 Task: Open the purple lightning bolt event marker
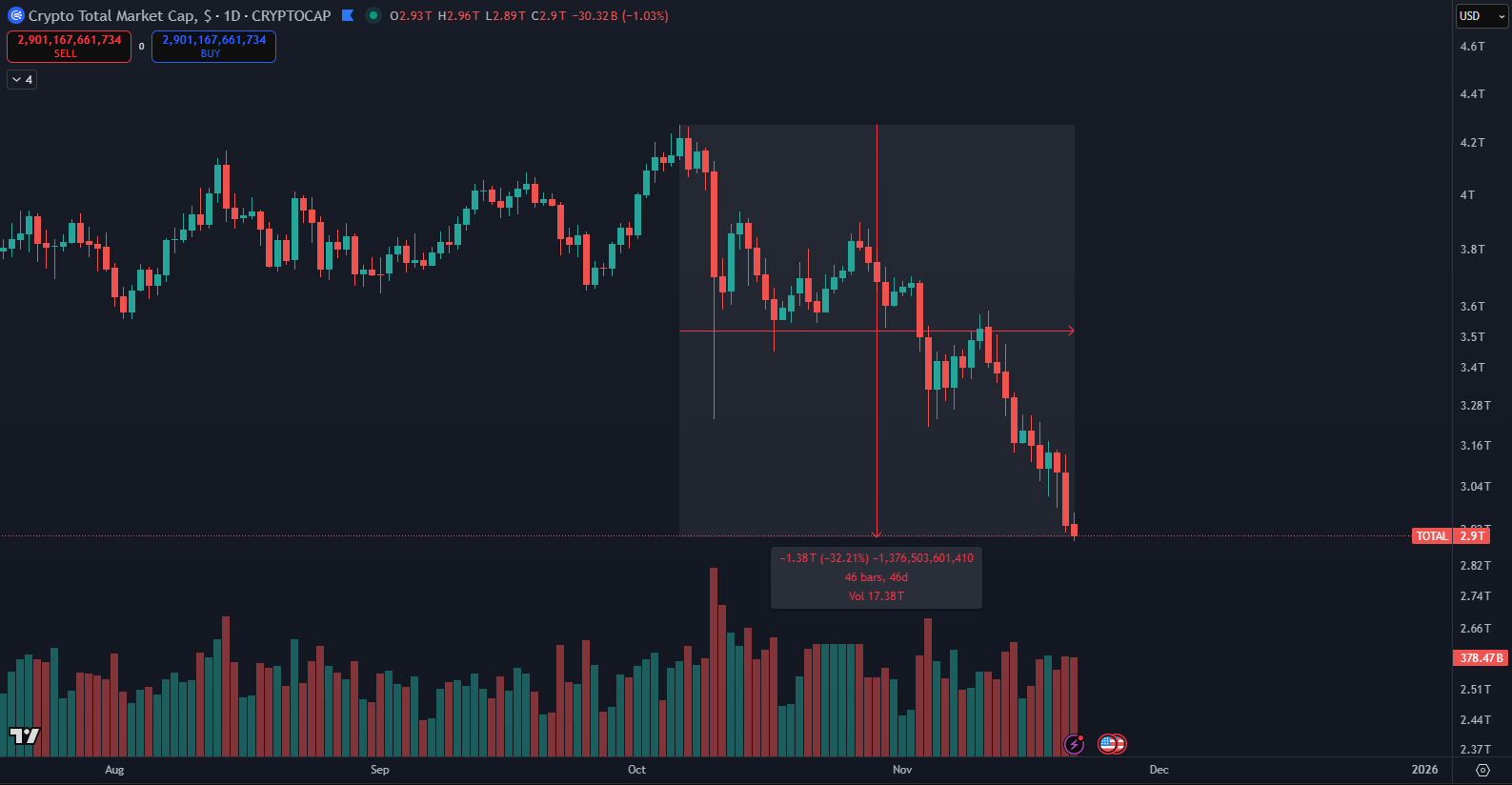point(1075,744)
